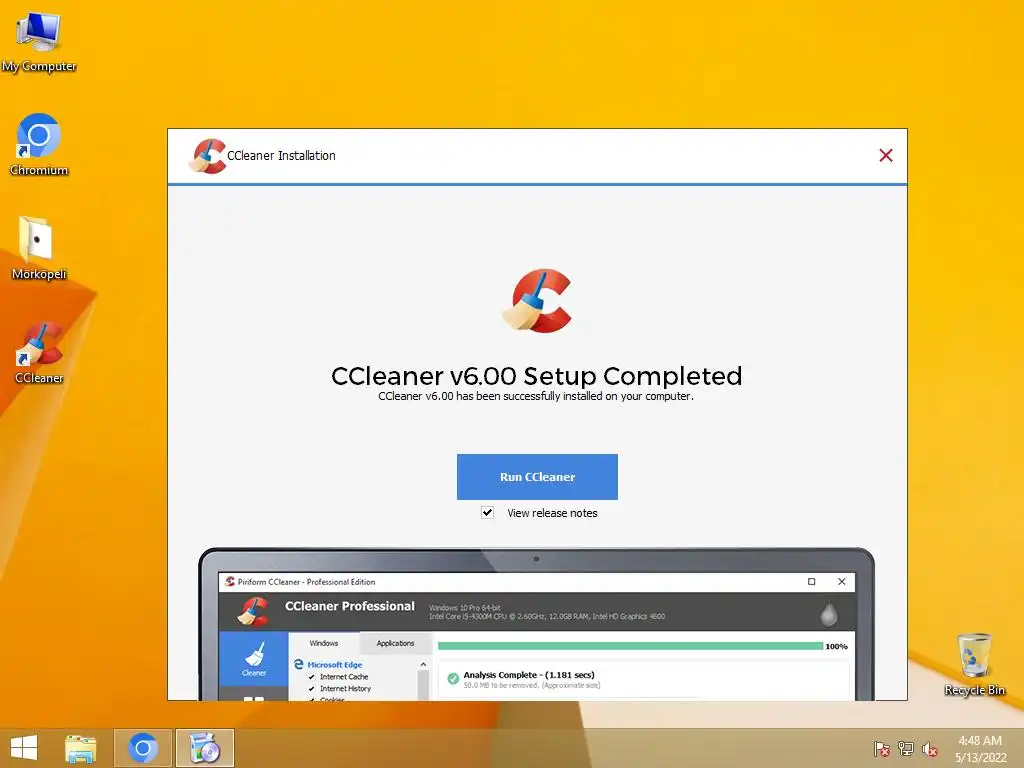1024x768 pixels.
Task: Select the My Computer desktop icon
Action: tap(39, 42)
